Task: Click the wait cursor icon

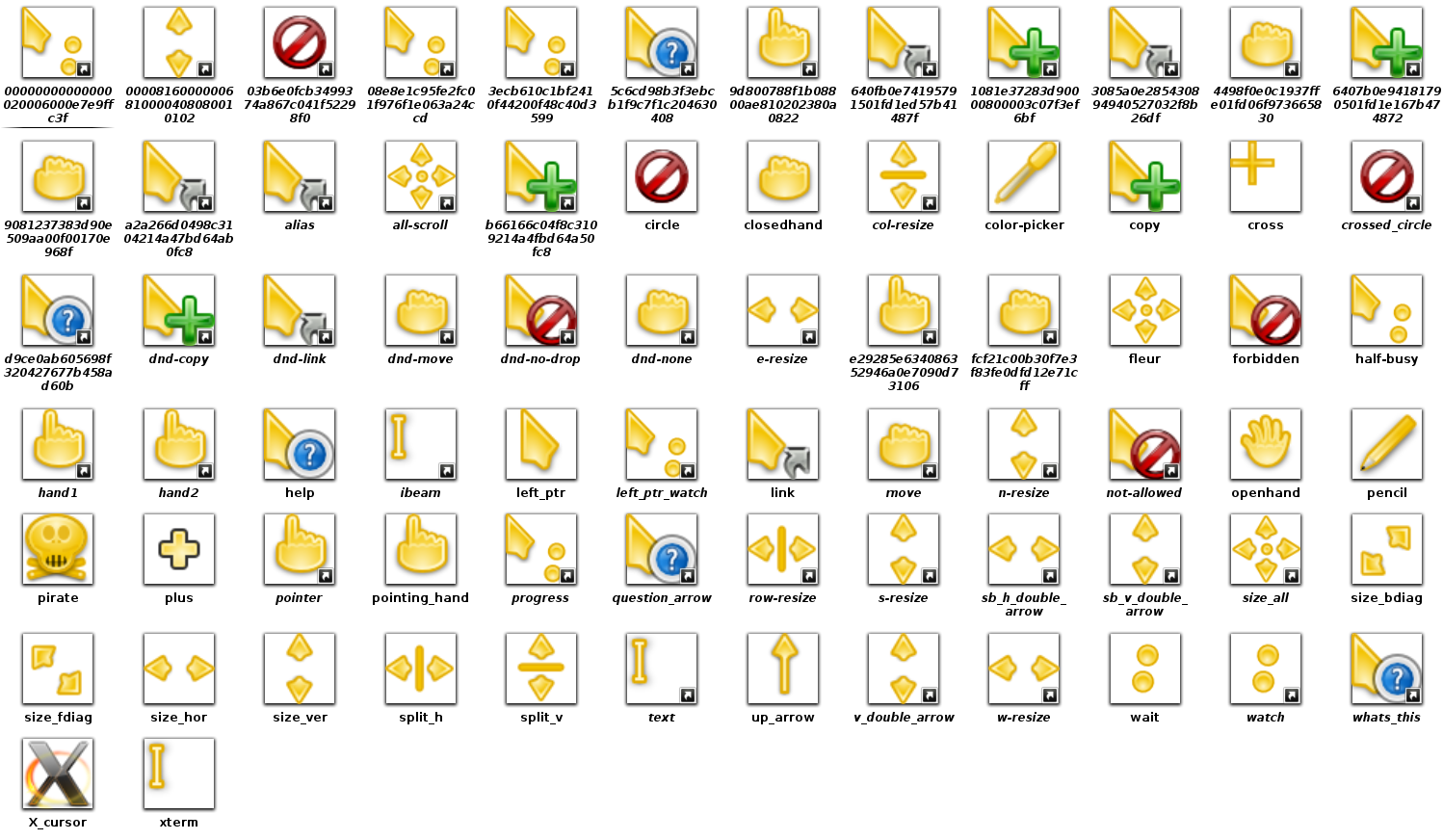Action: click(1145, 669)
